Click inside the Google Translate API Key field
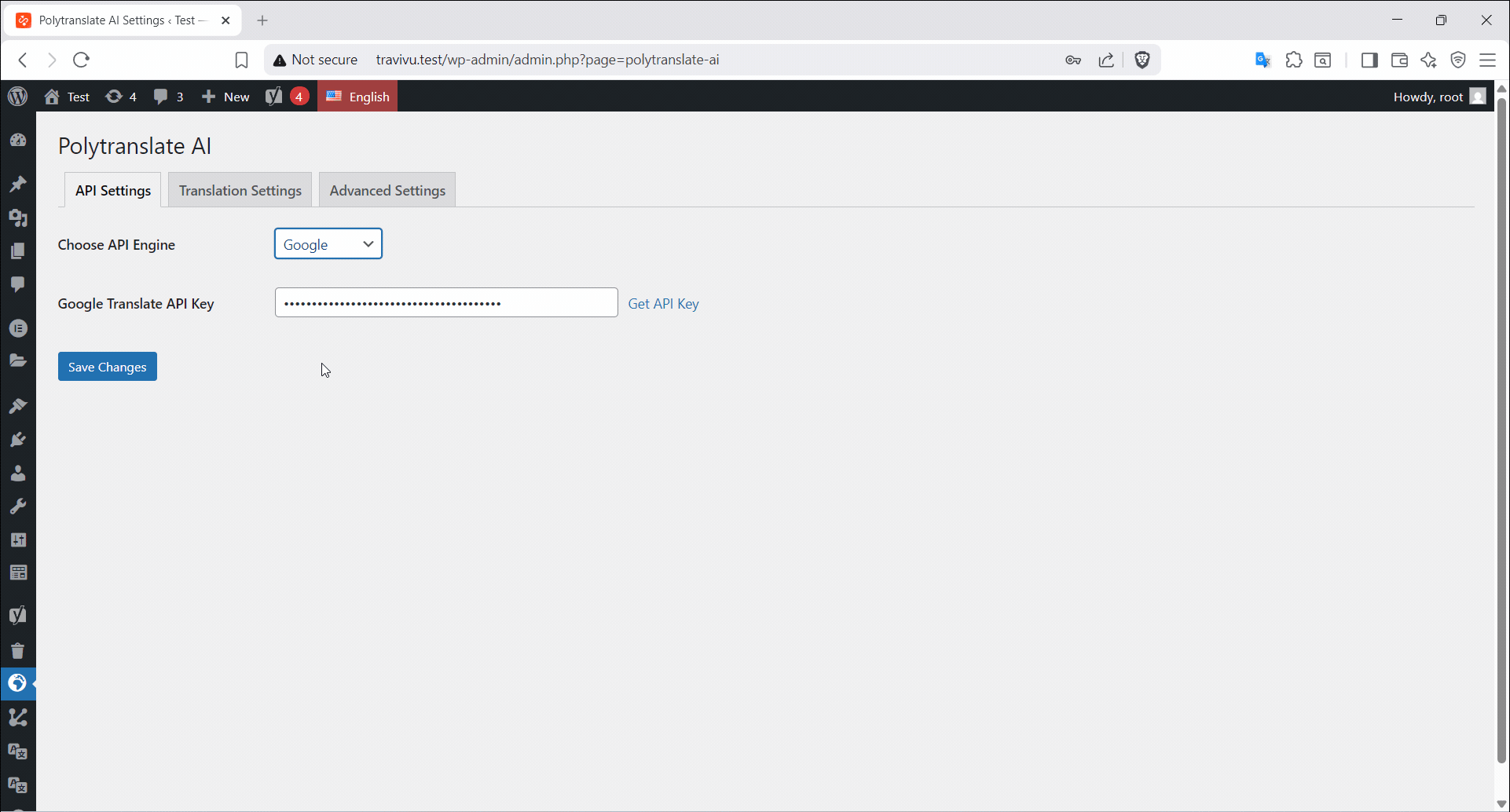1510x812 pixels. (x=445, y=302)
